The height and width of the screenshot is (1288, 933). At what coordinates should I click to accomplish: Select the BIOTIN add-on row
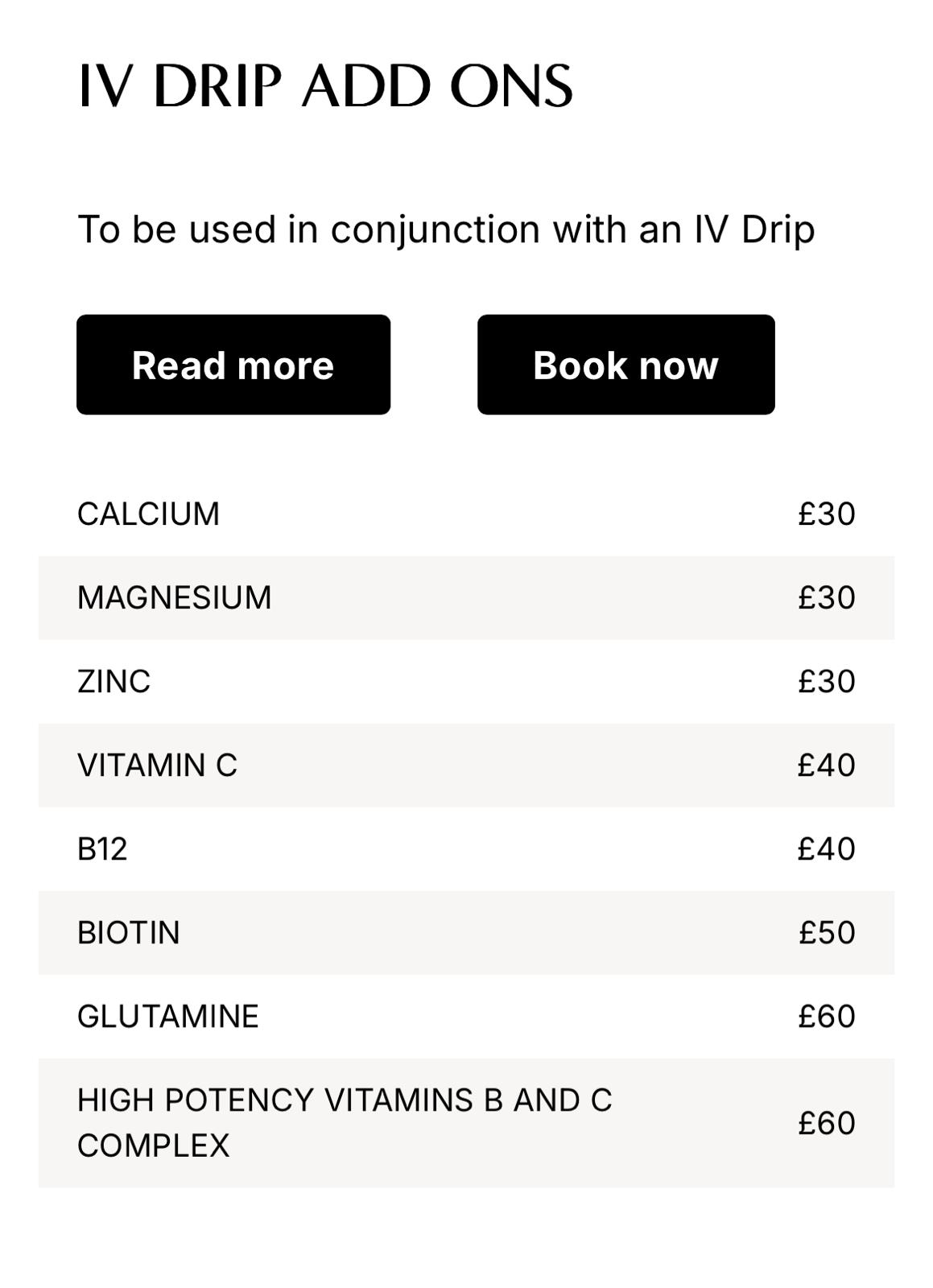point(466,932)
